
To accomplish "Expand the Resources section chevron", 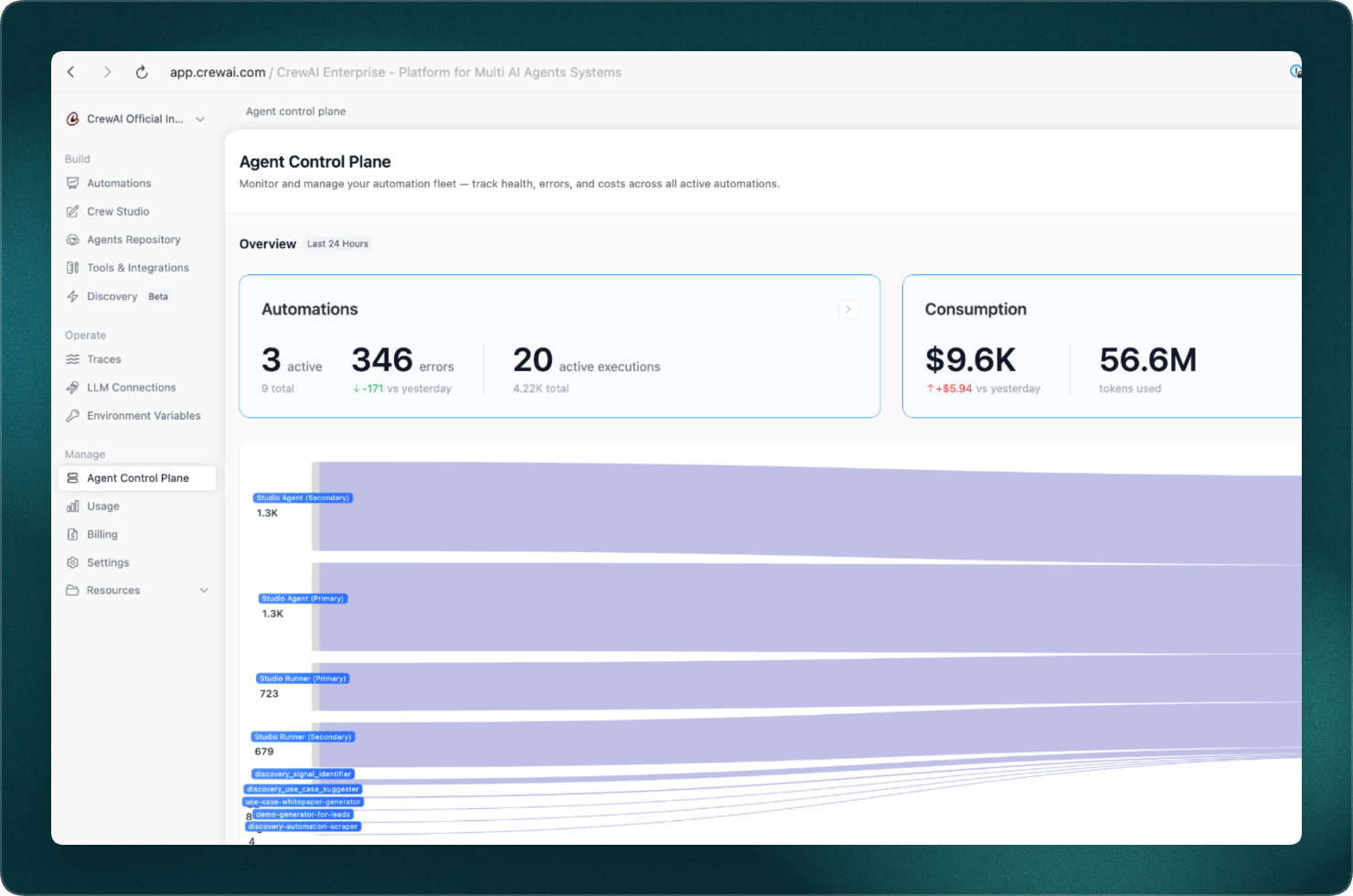I will point(204,591).
